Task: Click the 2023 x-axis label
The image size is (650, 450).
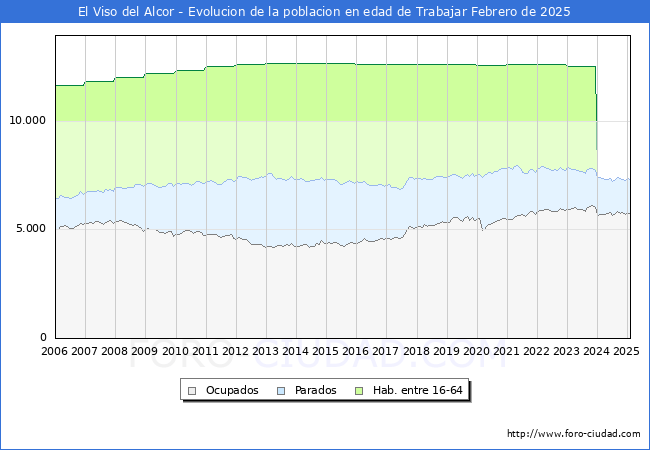Action: pos(567,351)
